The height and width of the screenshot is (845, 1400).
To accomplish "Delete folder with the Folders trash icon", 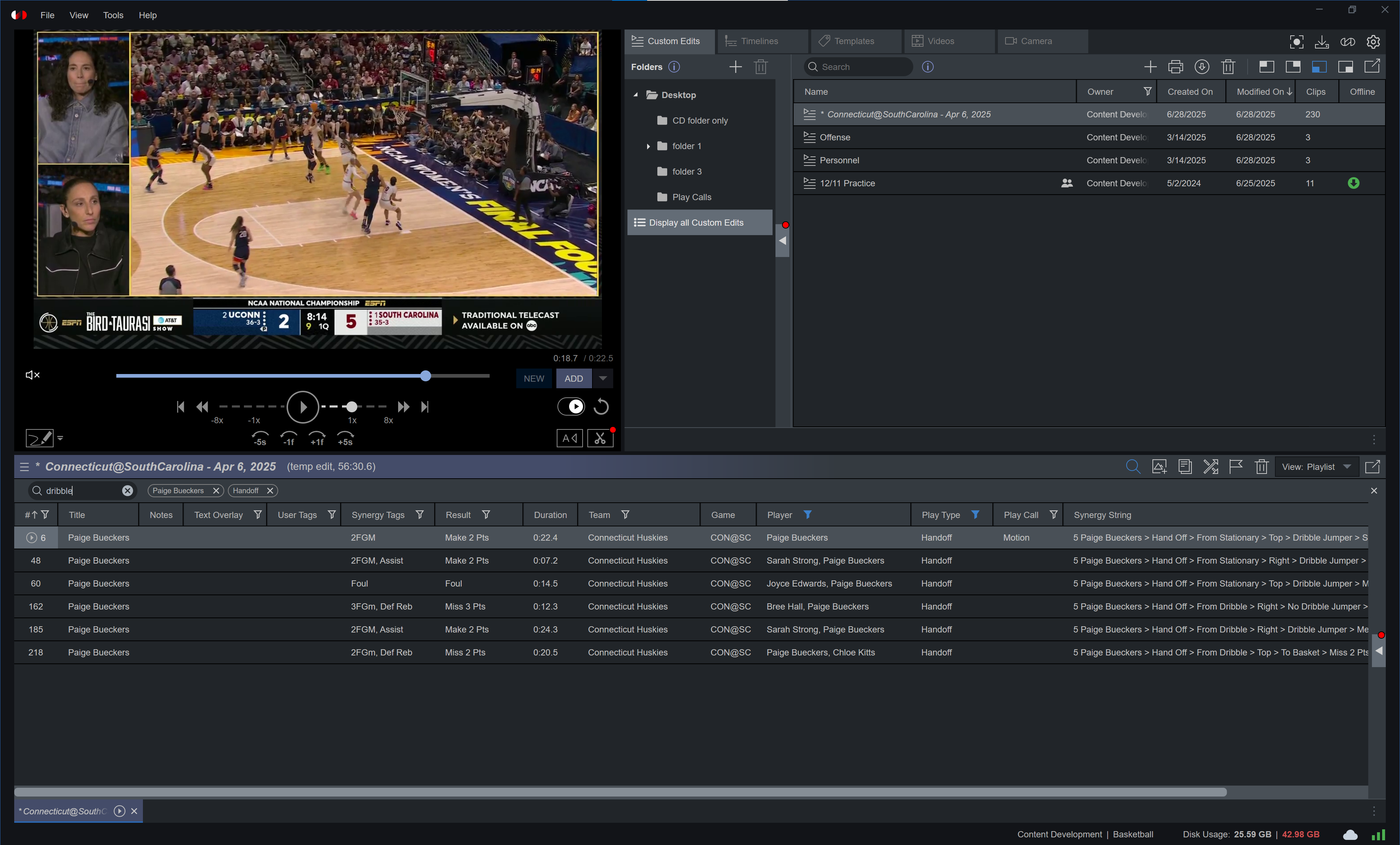I will (x=761, y=66).
